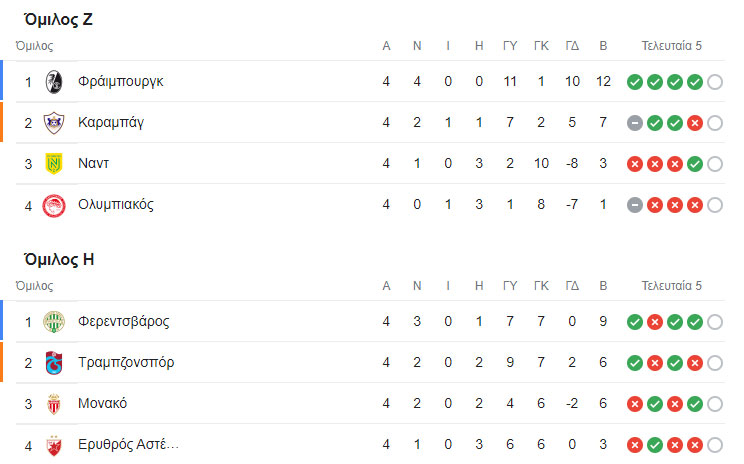This screenshot has width=744, height=464.
Task: Click the Monaco club crest icon
Action: [54, 404]
